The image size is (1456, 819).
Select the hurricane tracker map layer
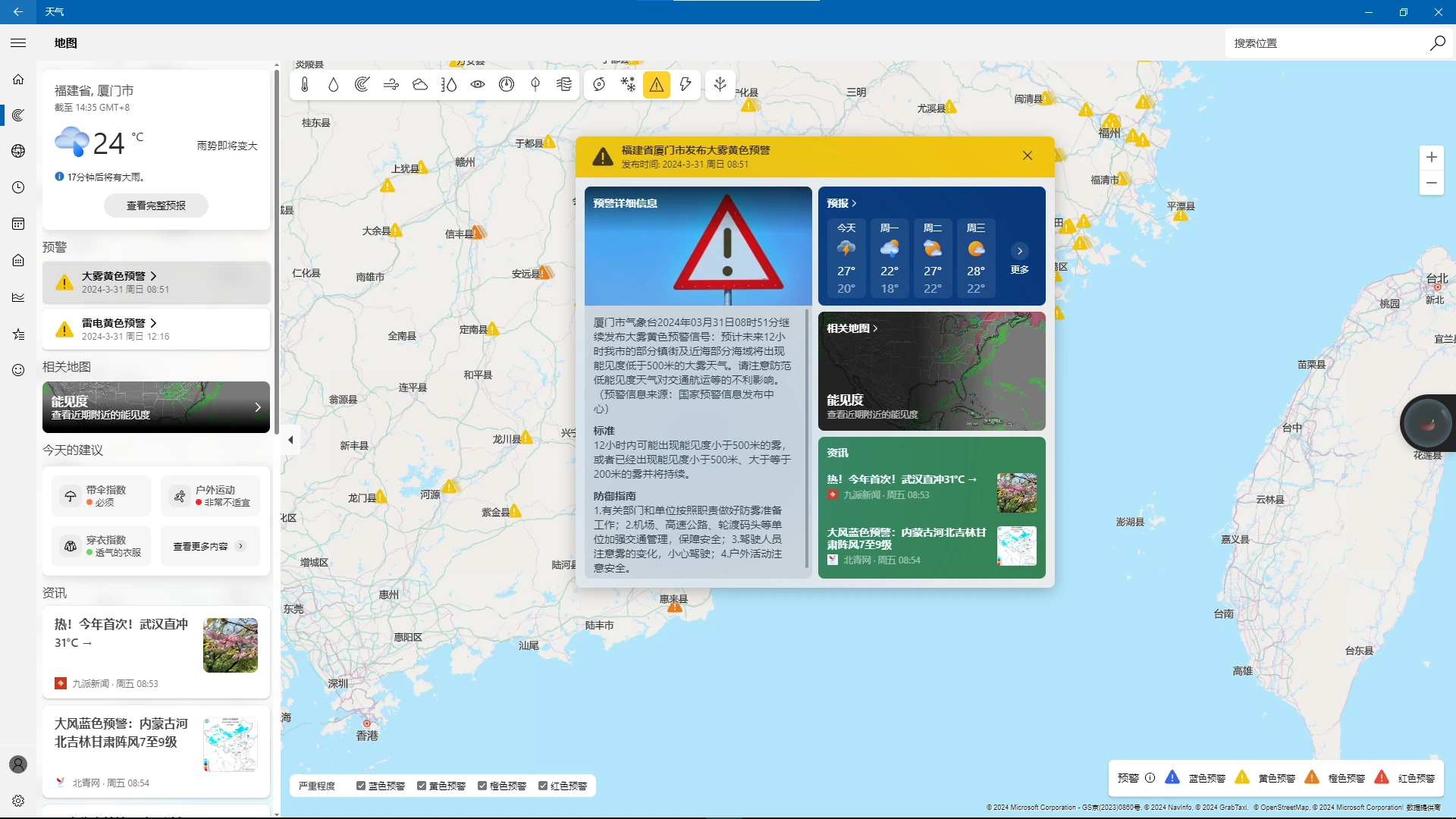click(x=599, y=84)
